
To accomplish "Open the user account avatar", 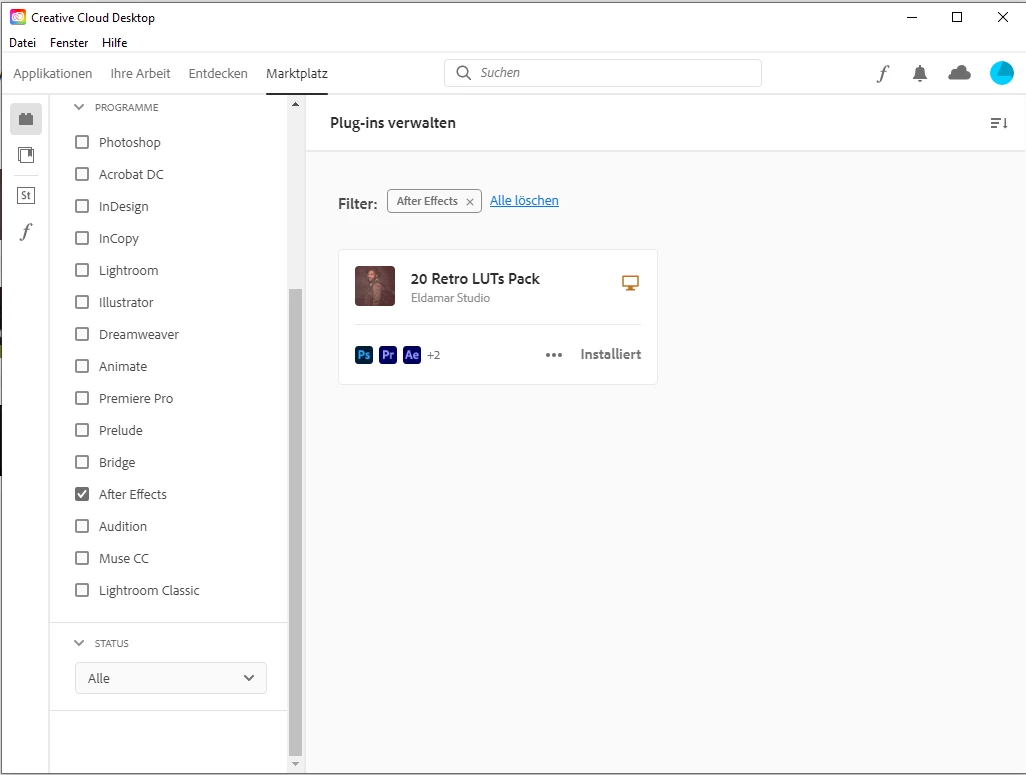I will 1002,73.
